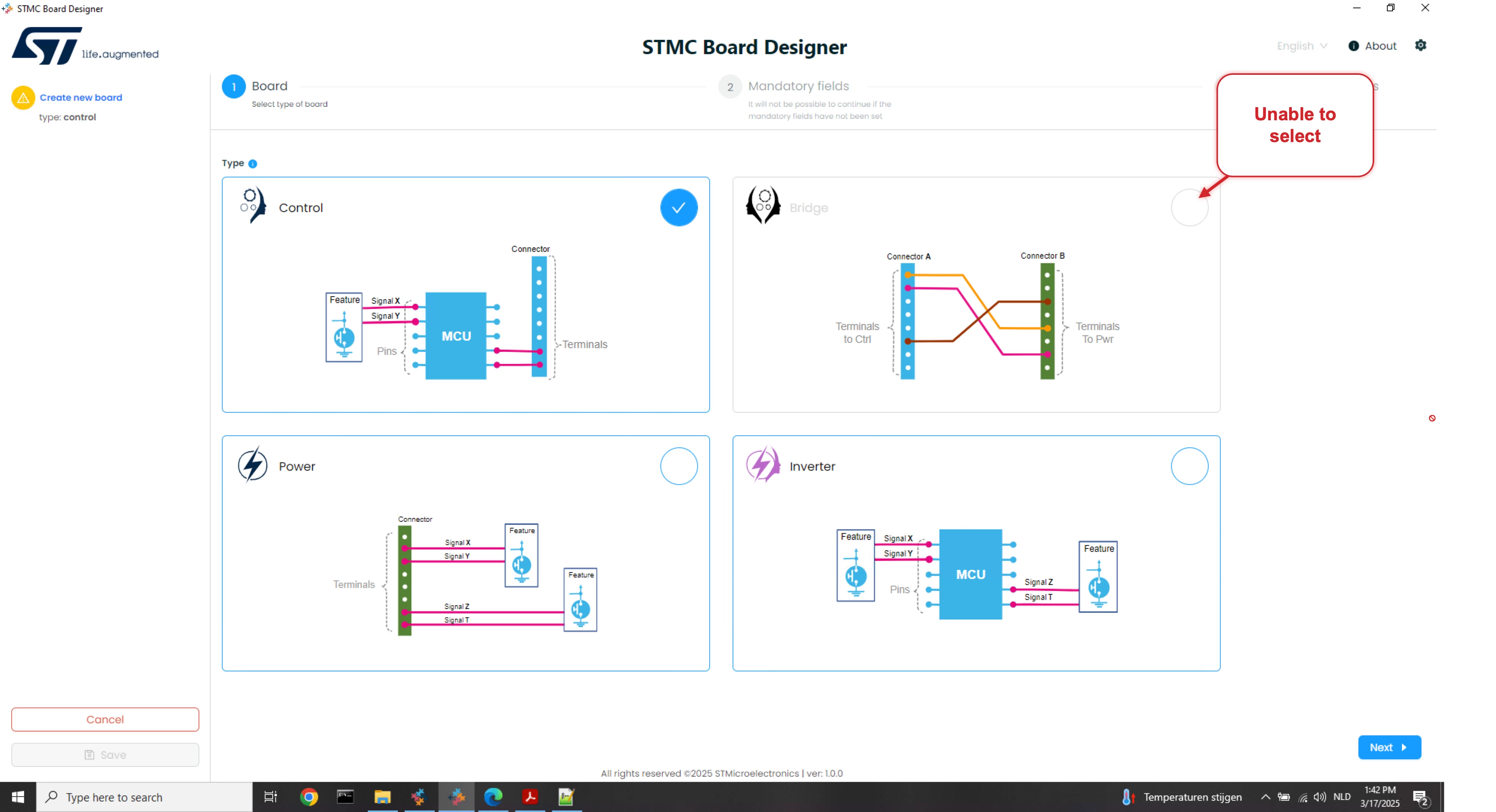The width and height of the screenshot is (1496, 812).
Task: Click the battery icon in the system tray
Action: (x=1284, y=797)
